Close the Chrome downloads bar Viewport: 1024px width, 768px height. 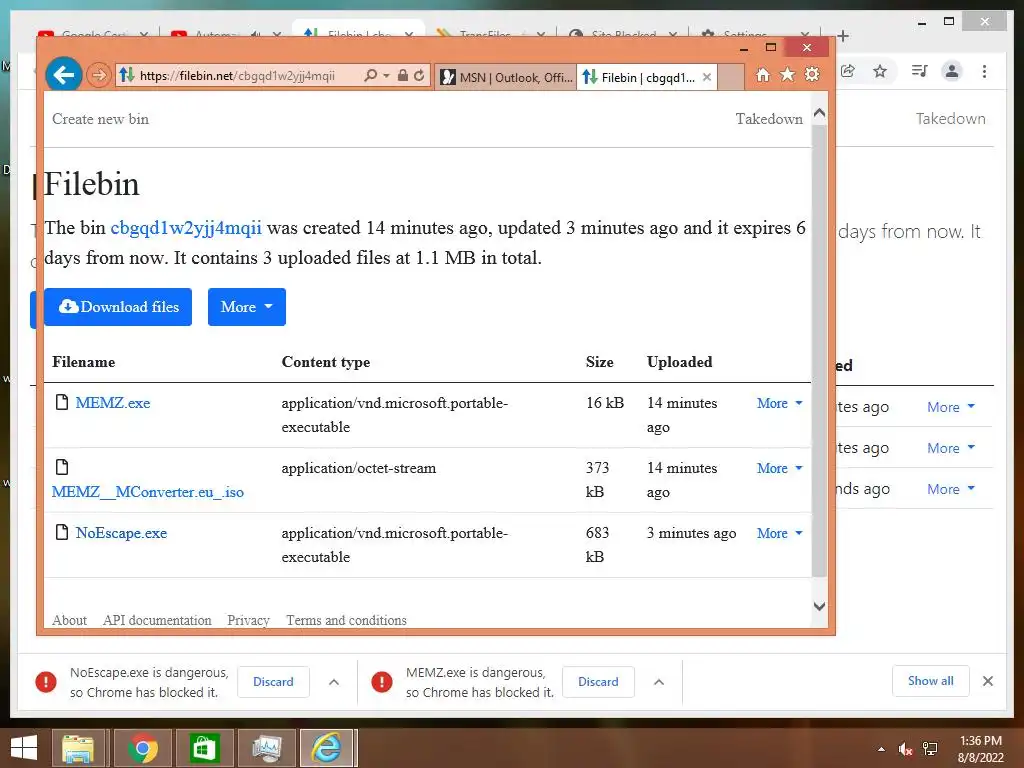click(988, 681)
